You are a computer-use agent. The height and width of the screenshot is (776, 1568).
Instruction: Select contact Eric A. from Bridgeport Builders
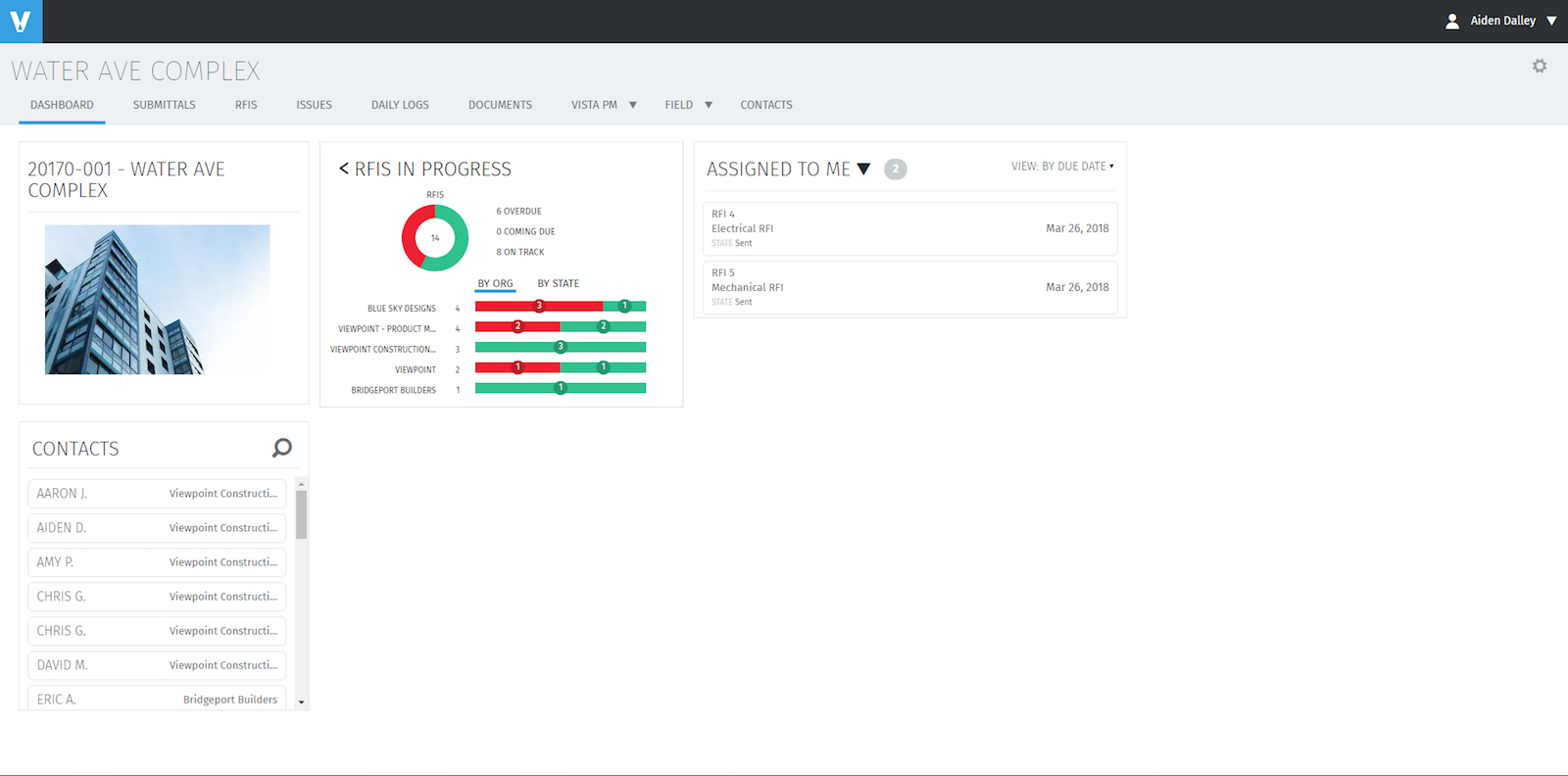pos(157,698)
